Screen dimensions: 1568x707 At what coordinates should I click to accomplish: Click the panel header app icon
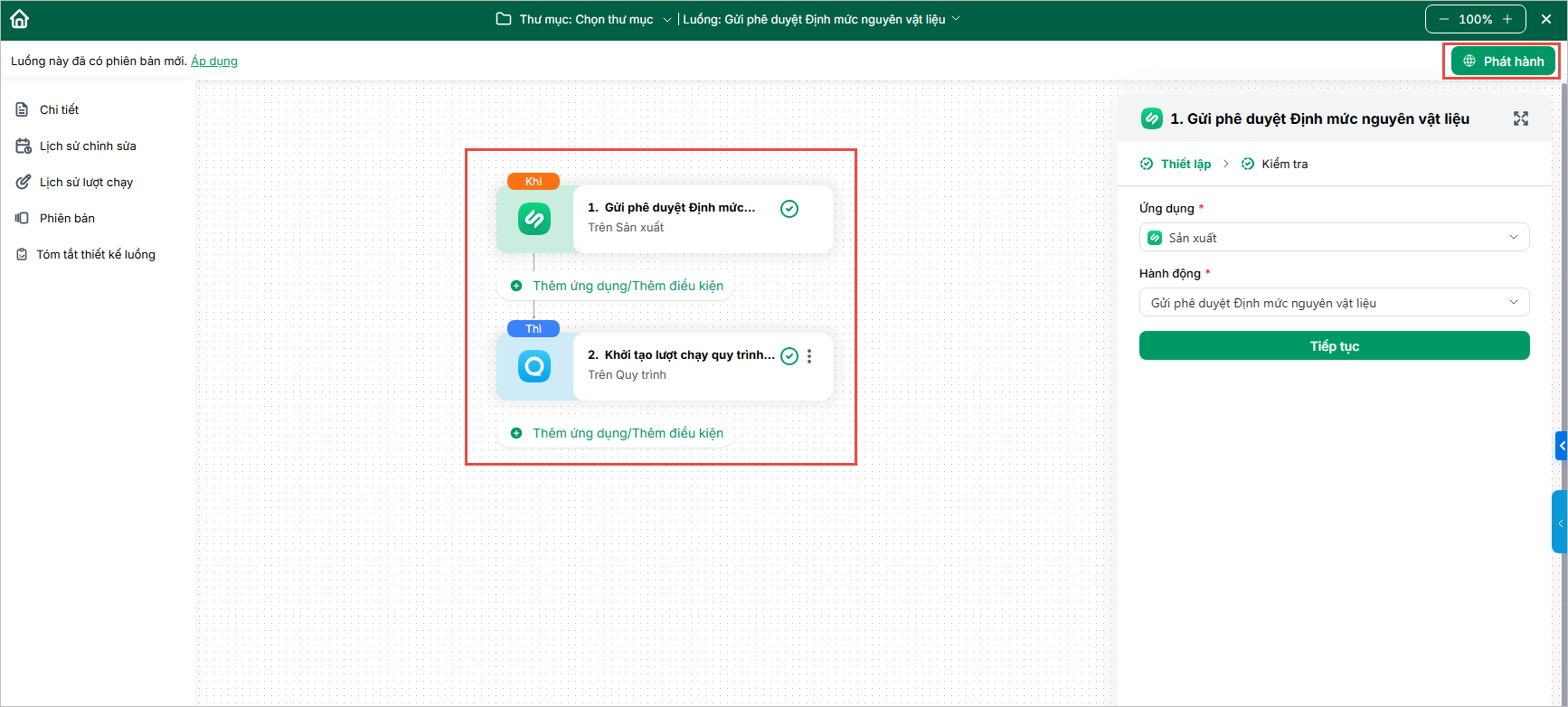coord(1151,118)
